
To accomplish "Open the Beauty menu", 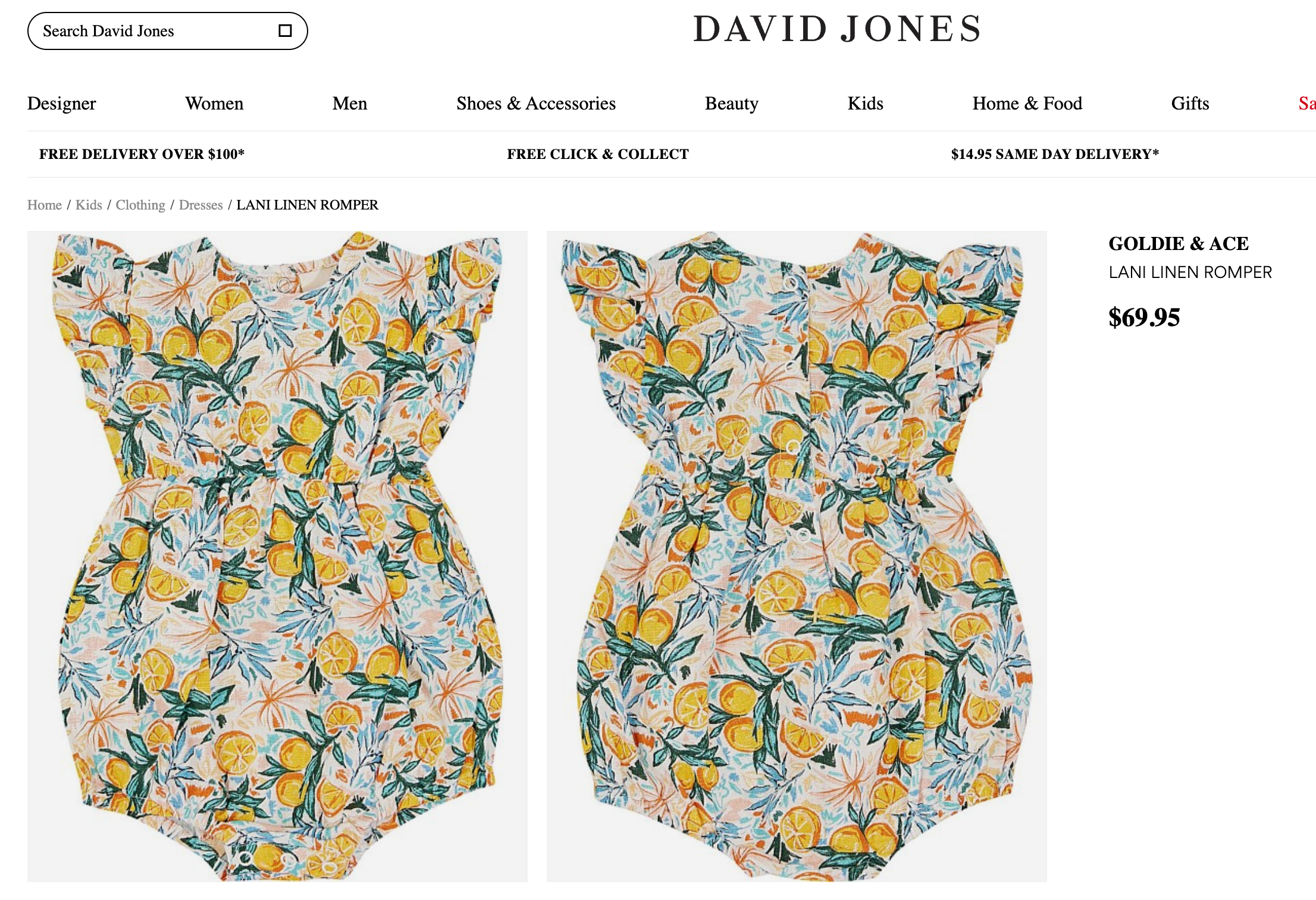I will 732,104.
